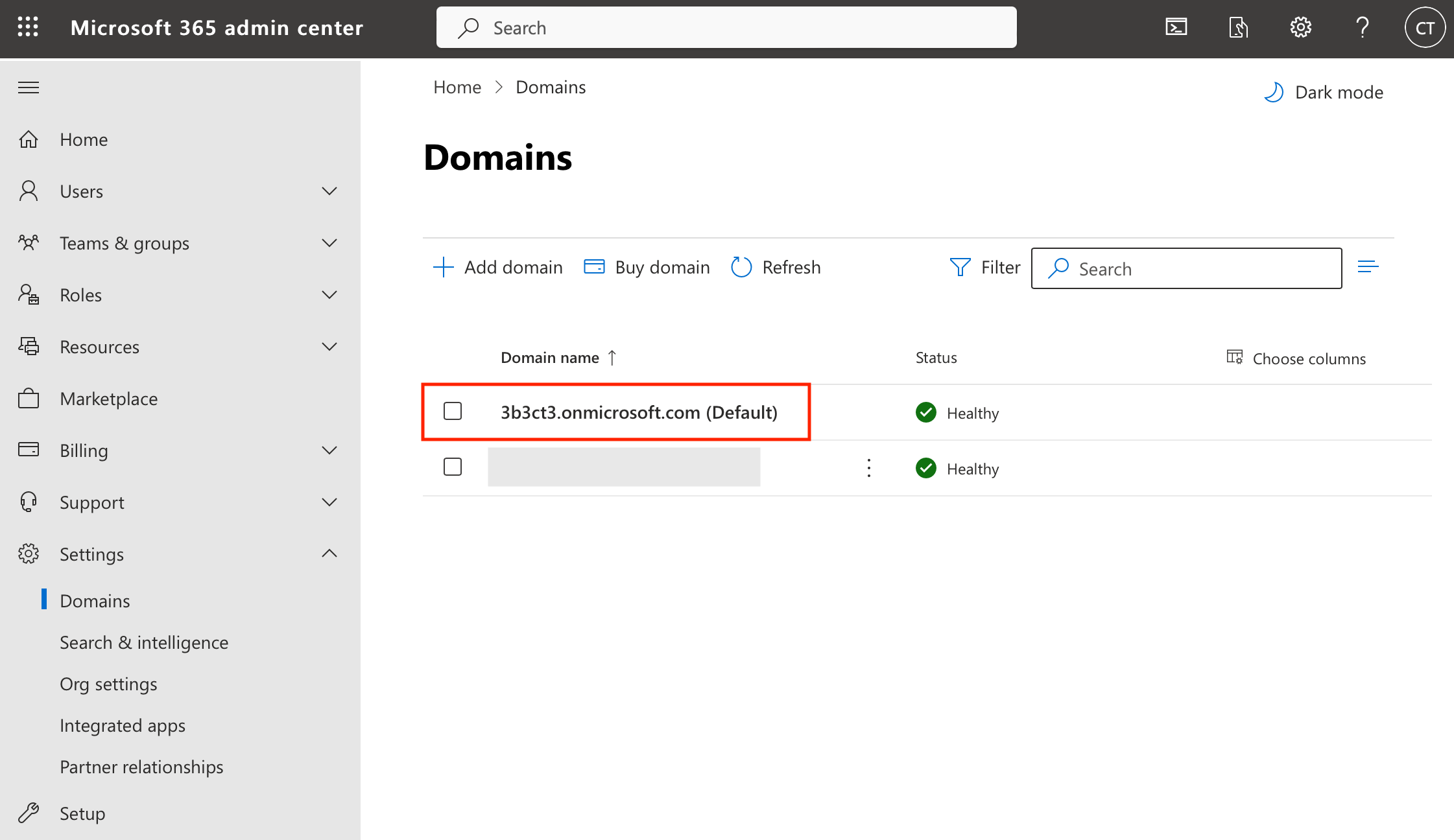Check the second domain row checkbox
Viewport: 1454px width, 840px height.
coord(453,467)
